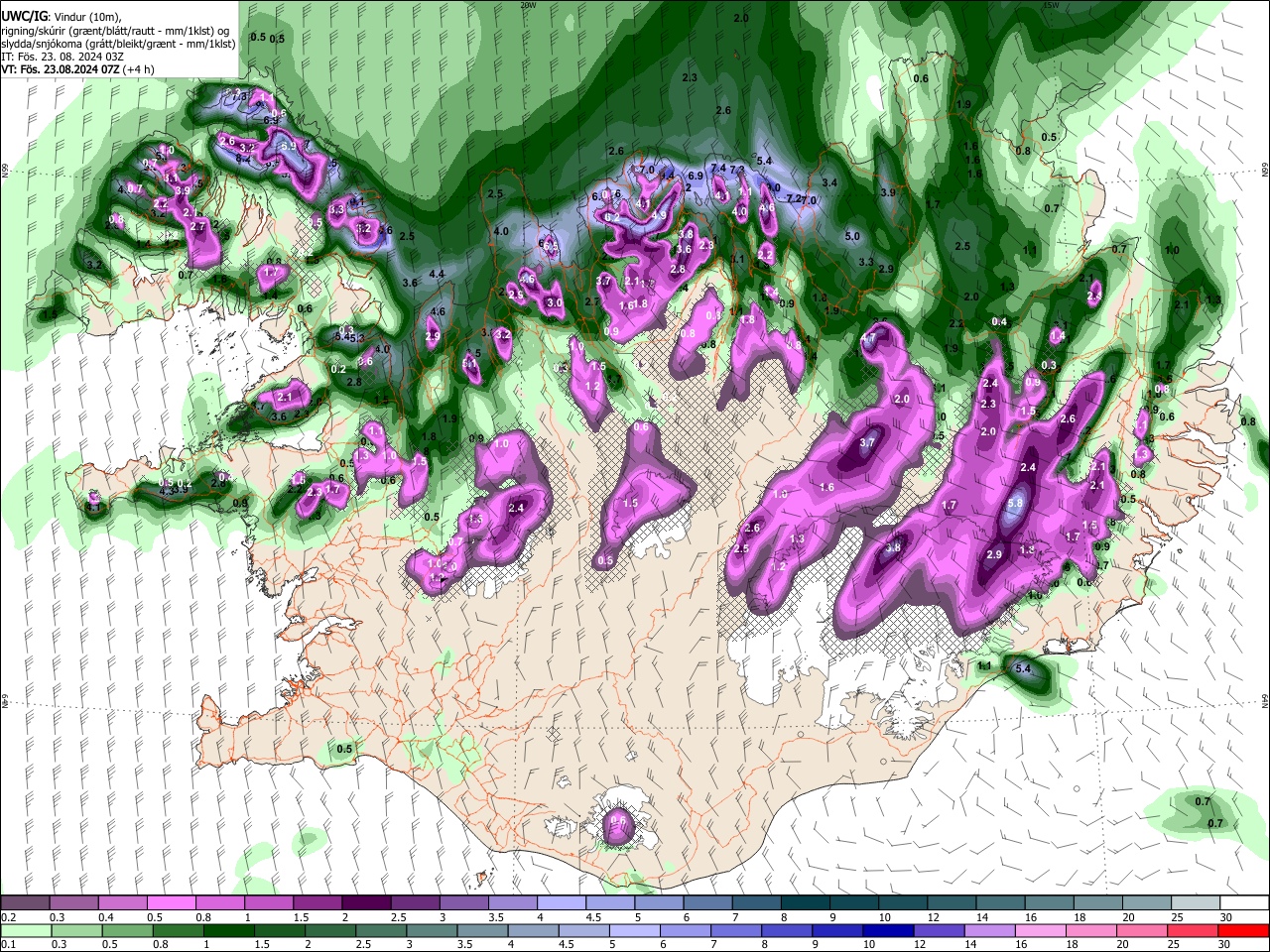Click the '20W' longitude label
Screen dimensions: 1270x952
pyautogui.click(x=528, y=4)
